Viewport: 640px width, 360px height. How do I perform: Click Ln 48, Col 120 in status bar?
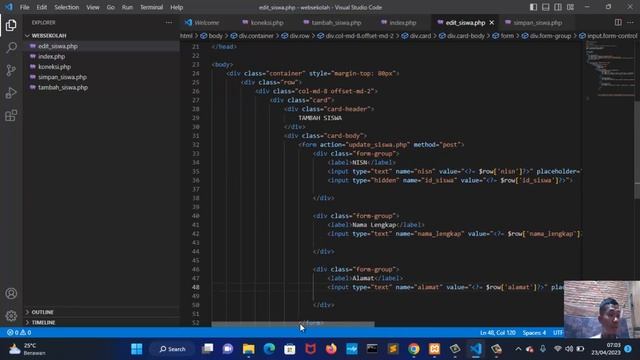click(498, 333)
